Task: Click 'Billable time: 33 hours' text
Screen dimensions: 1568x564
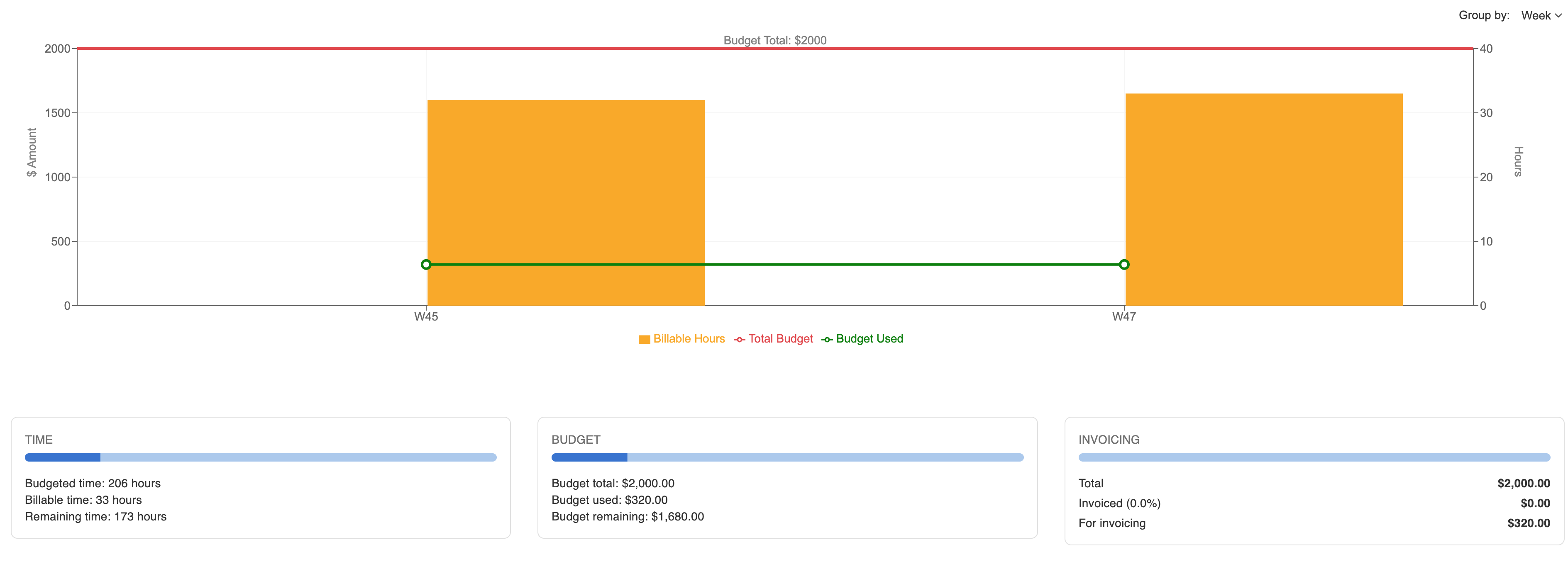Action: [x=83, y=499]
